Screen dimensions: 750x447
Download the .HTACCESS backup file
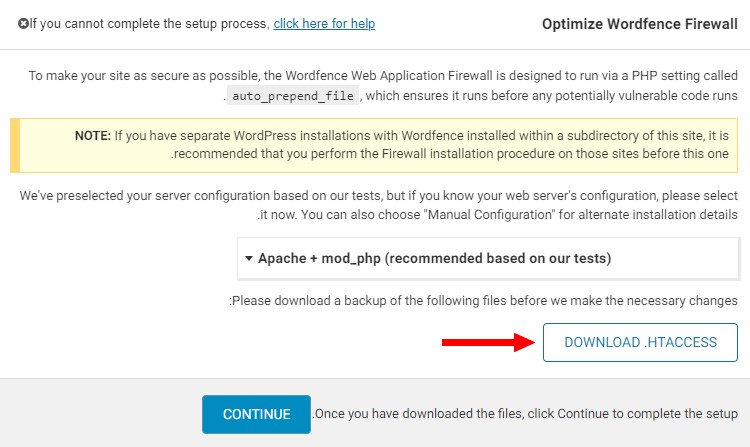pos(640,342)
